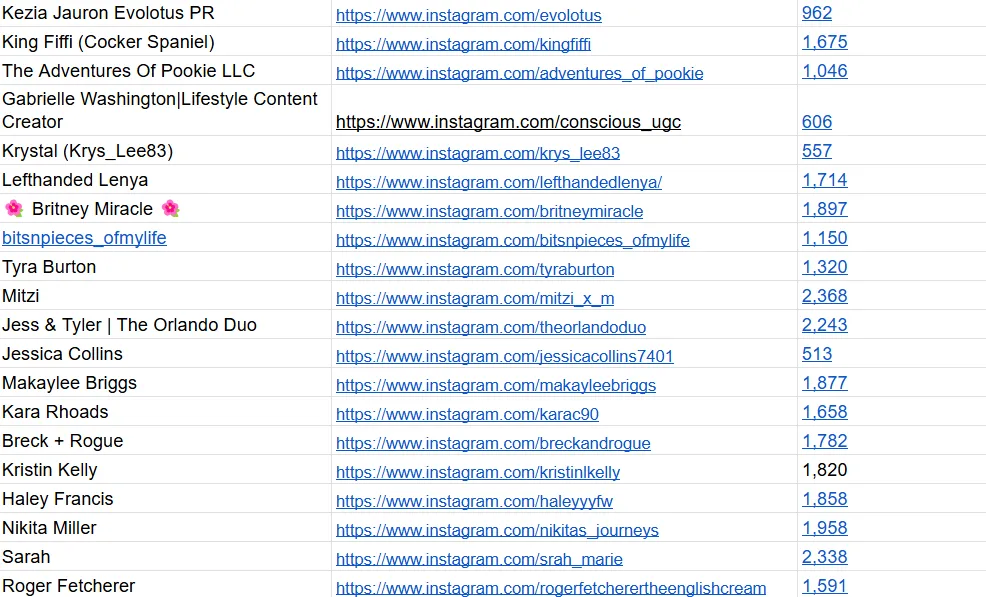Viewport: 986px width, 597px height.
Task: Click the 513 follower count link
Action: pyautogui.click(x=816, y=354)
